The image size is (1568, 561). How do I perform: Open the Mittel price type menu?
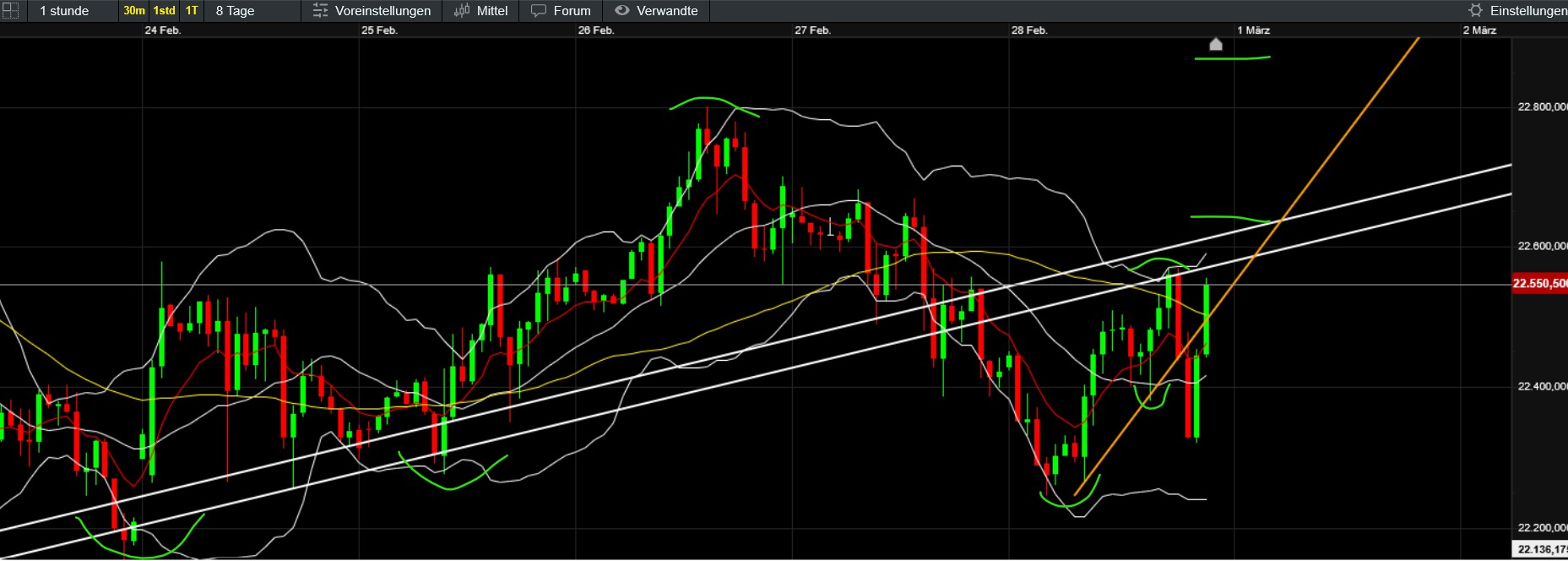(x=492, y=11)
